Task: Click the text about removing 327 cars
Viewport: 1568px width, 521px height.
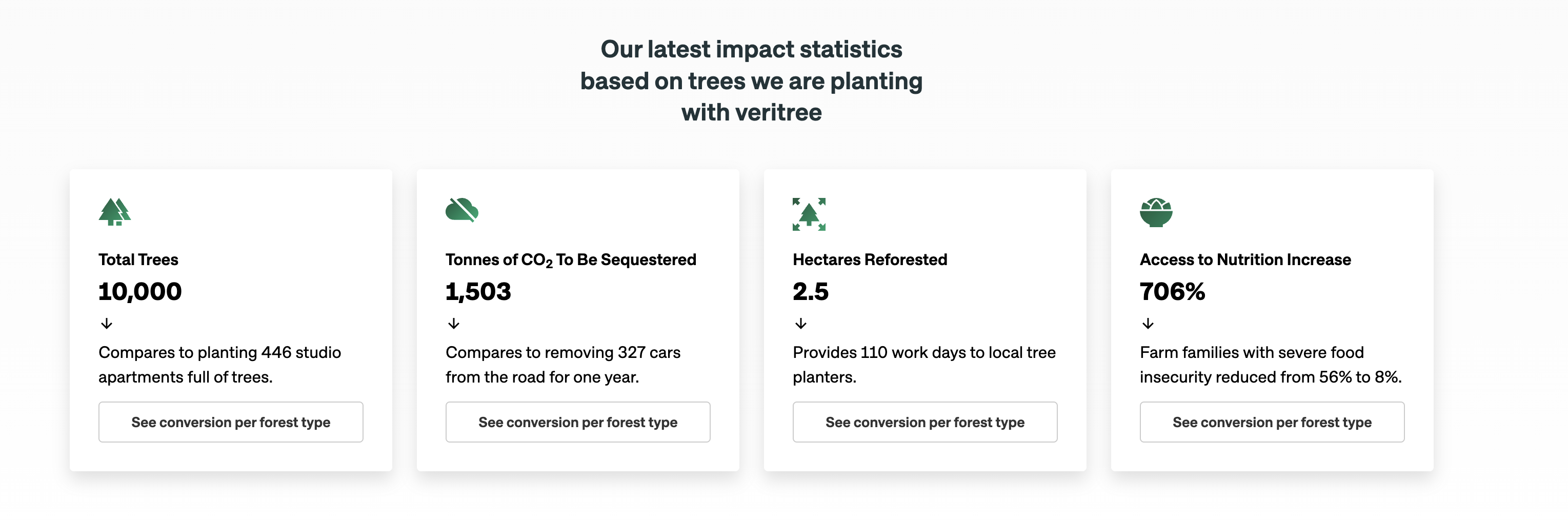Action: point(562,365)
